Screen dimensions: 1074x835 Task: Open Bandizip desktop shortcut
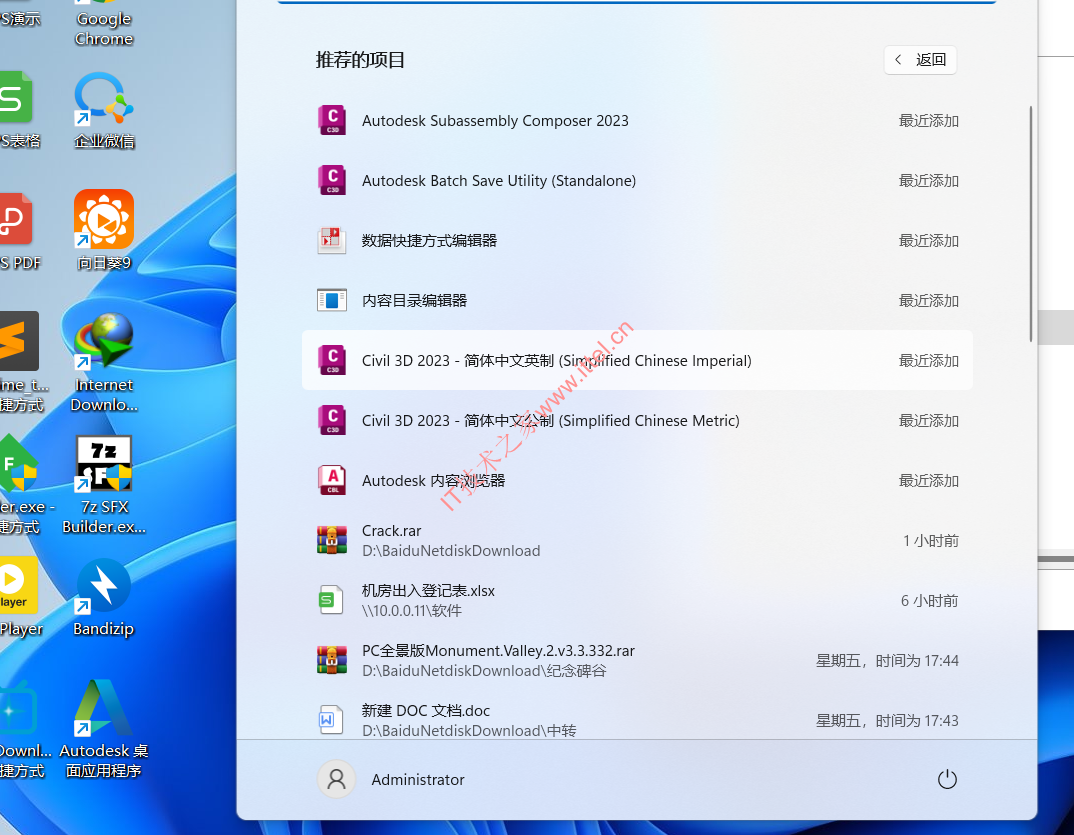pyautogui.click(x=104, y=598)
